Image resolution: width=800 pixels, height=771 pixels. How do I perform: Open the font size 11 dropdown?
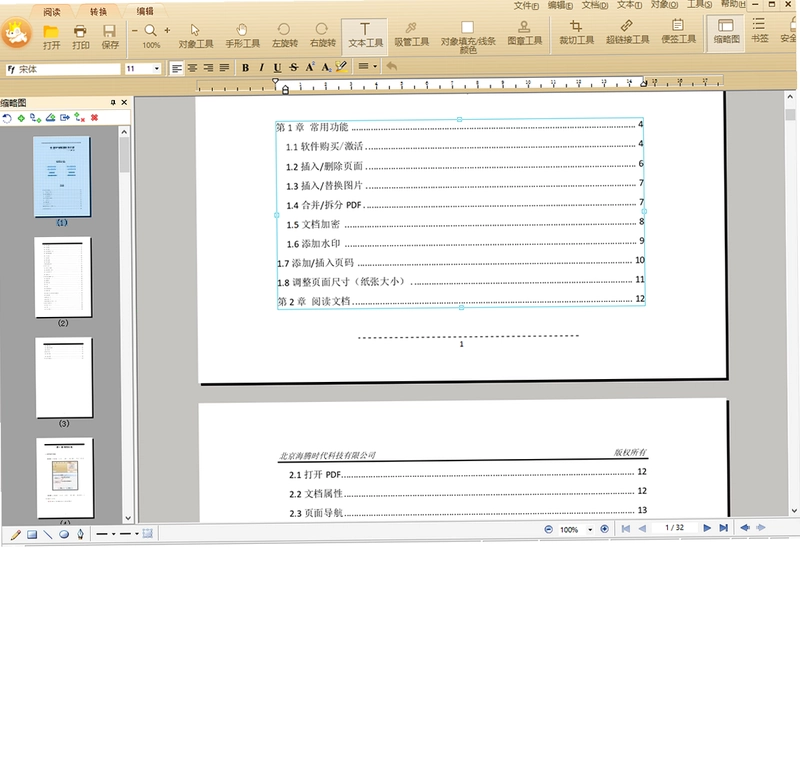tap(157, 68)
